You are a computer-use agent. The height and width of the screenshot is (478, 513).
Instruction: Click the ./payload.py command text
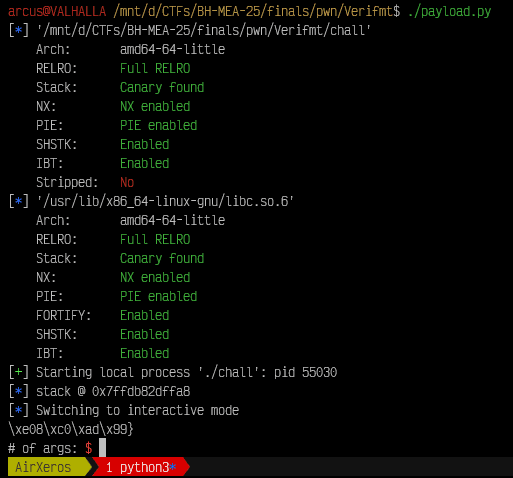click(x=449, y=12)
